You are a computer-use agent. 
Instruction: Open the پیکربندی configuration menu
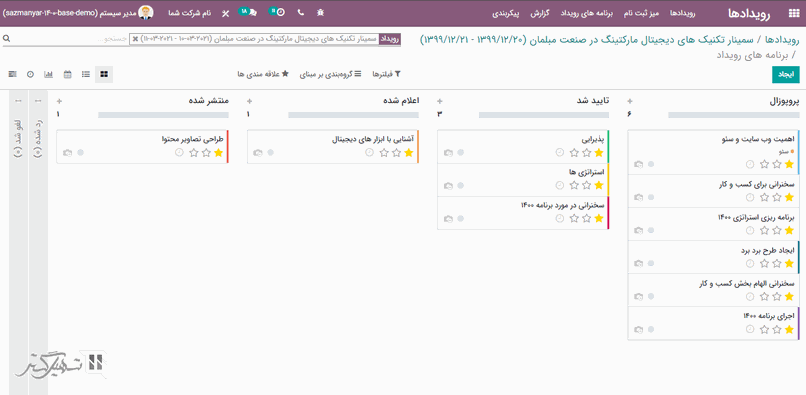506,13
